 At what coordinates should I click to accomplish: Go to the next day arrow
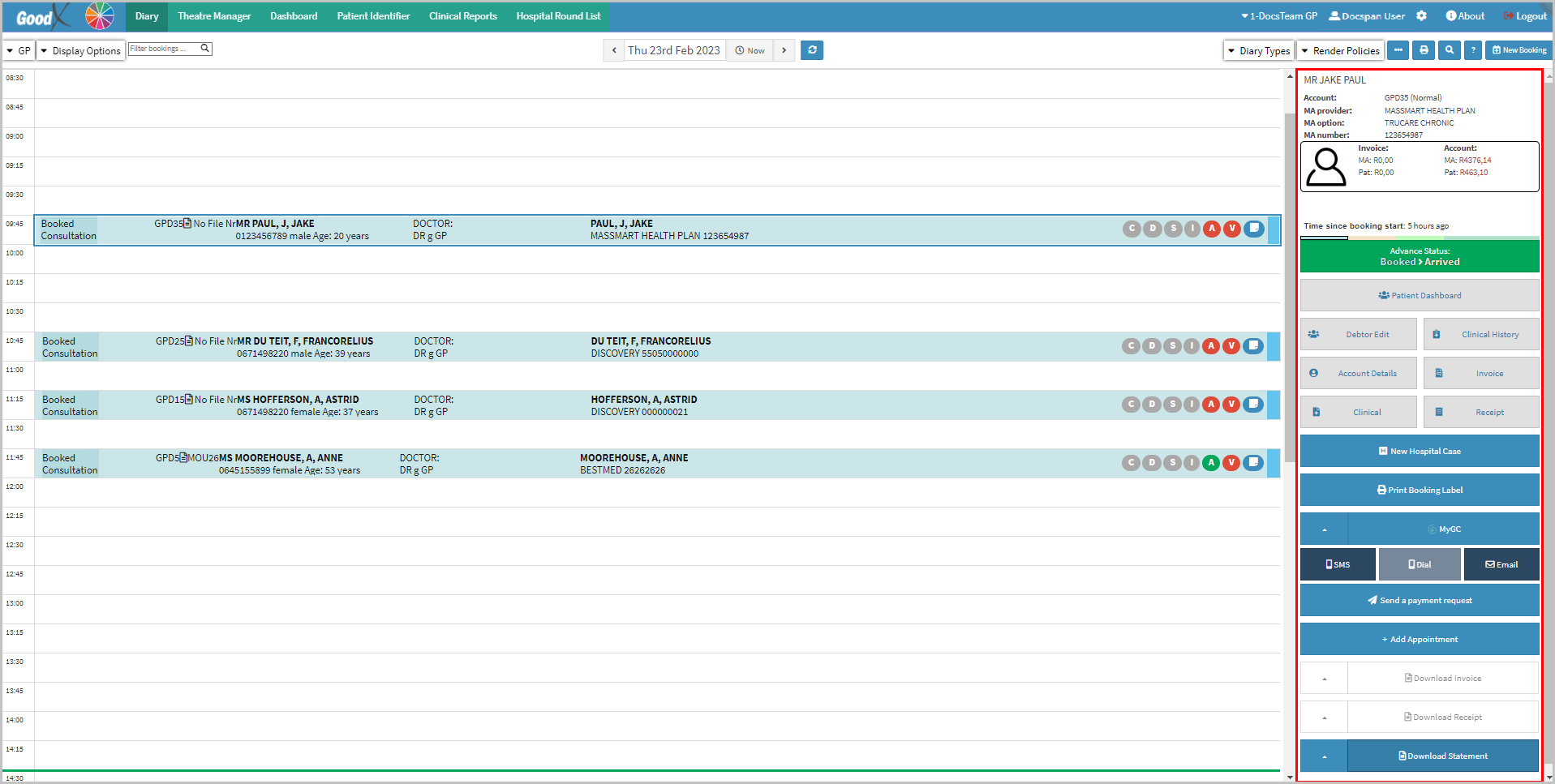tap(784, 50)
